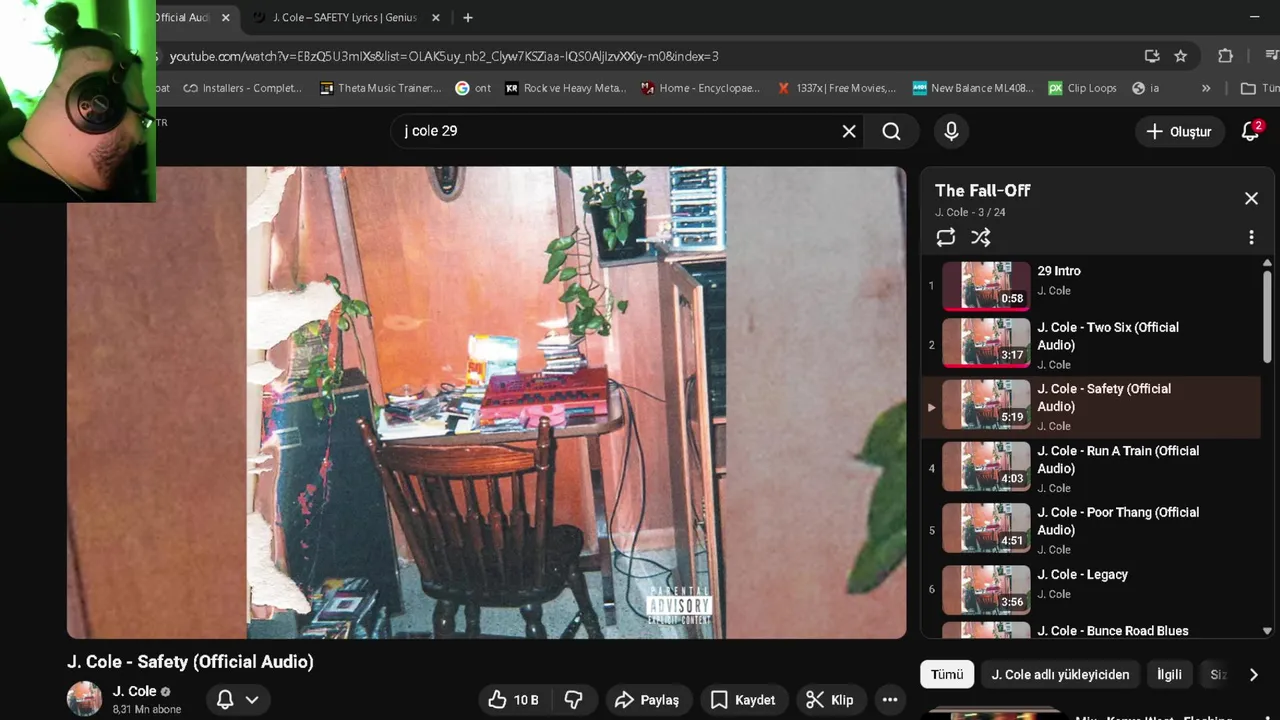Open the browser extensions puzzle icon

(1225, 56)
